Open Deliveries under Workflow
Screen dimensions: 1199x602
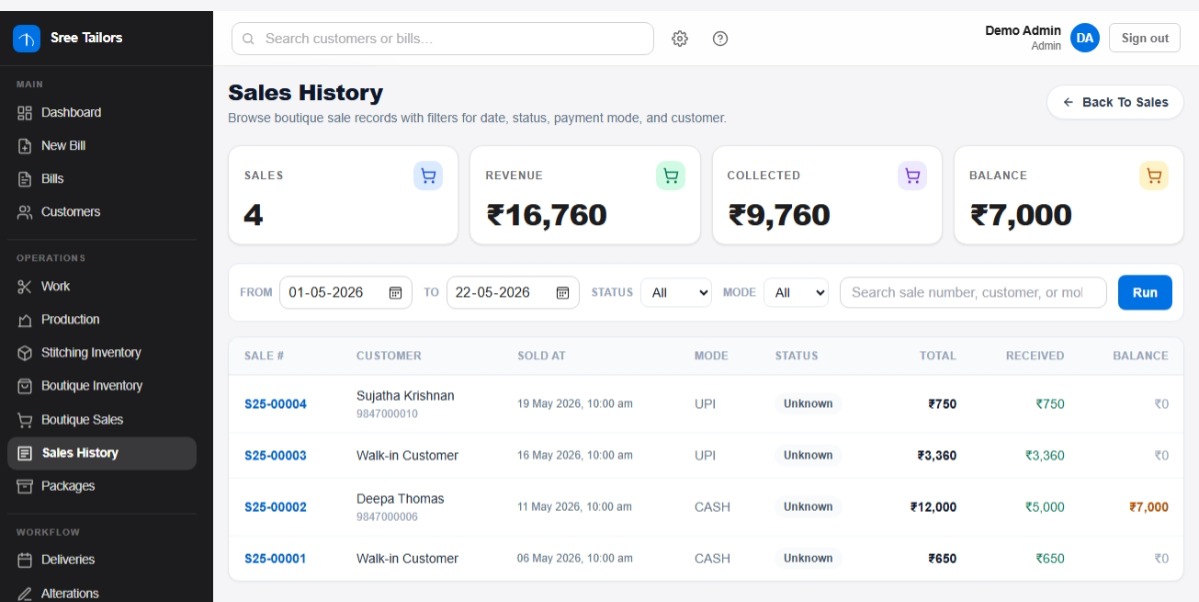point(102,560)
